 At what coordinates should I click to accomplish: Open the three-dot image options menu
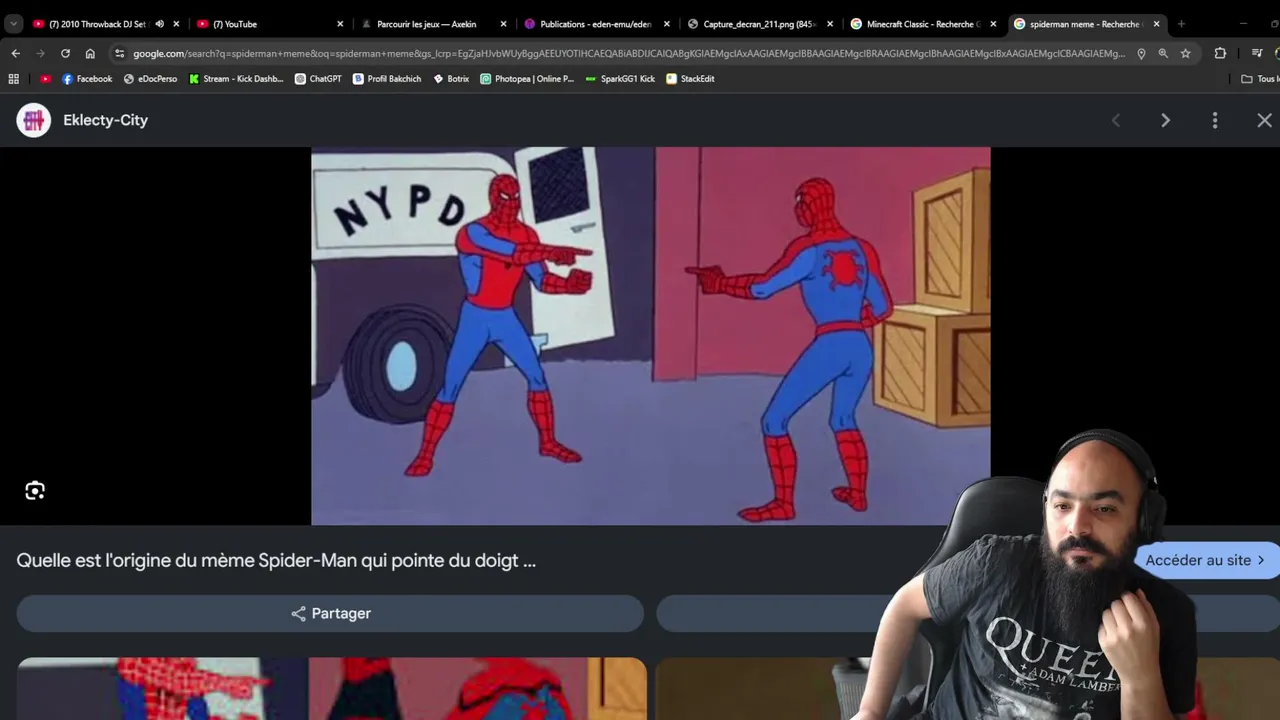click(1215, 120)
